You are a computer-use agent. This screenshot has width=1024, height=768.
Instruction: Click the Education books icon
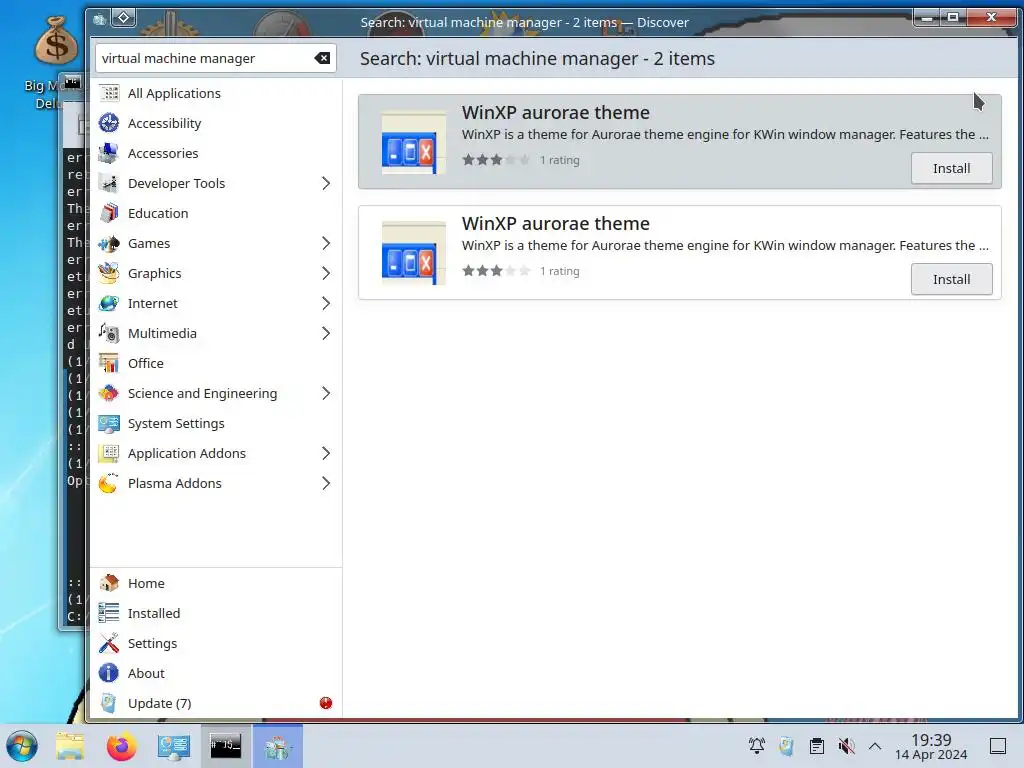(109, 214)
